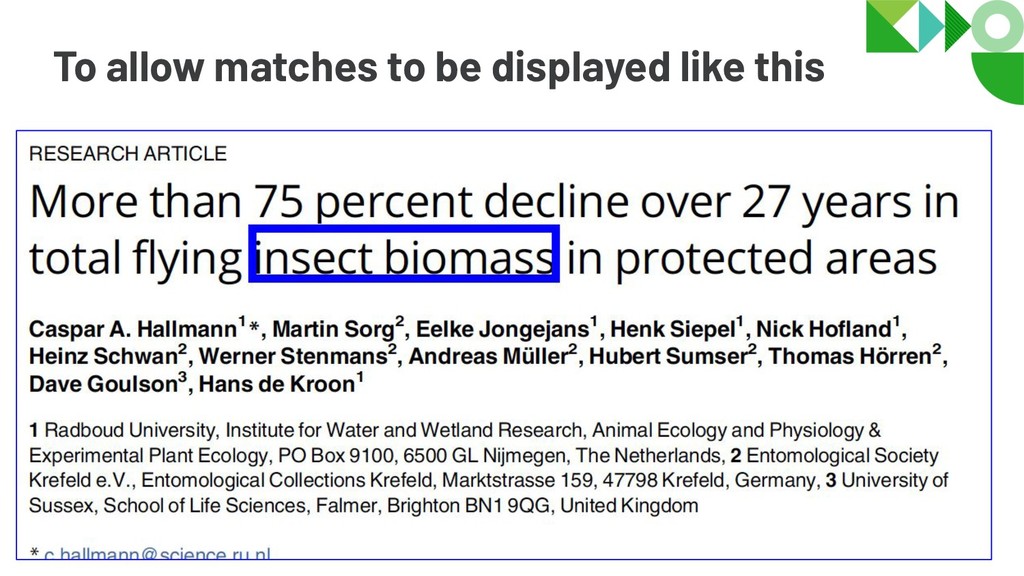Click the words 'protected areas' in headline
Viewport: 1024px width, 576px height.
[x=776, y=258]
